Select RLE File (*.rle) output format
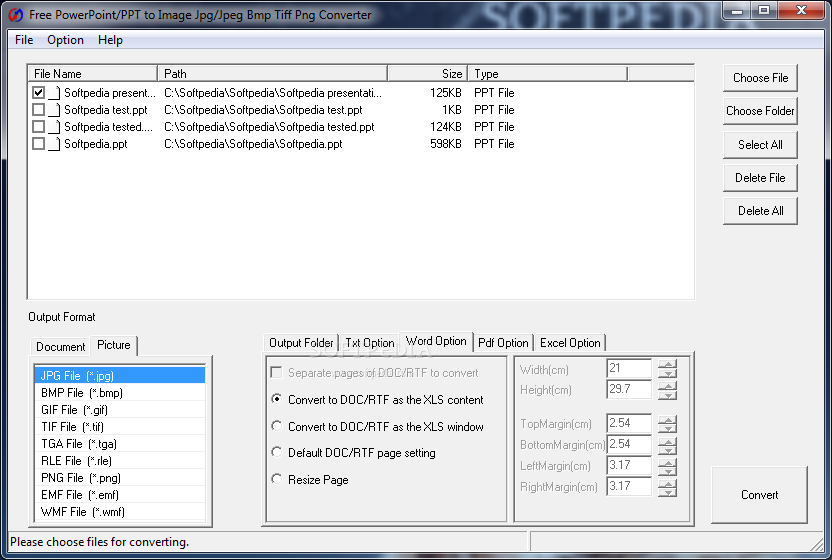The height and width of the screenshot is (560, 832). pyautogui.click(x=120, y=461)
